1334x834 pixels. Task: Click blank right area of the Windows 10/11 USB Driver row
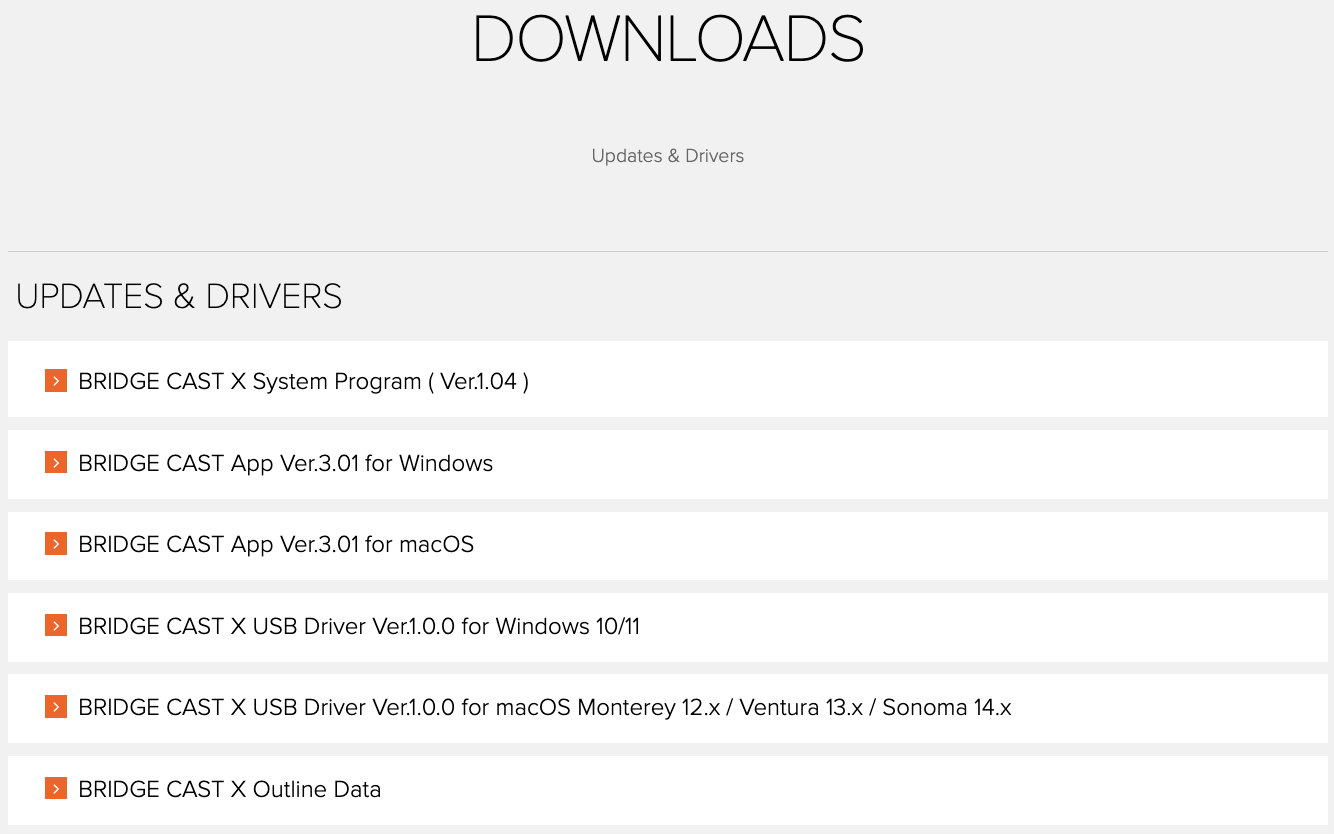(x=1000, y=627)
